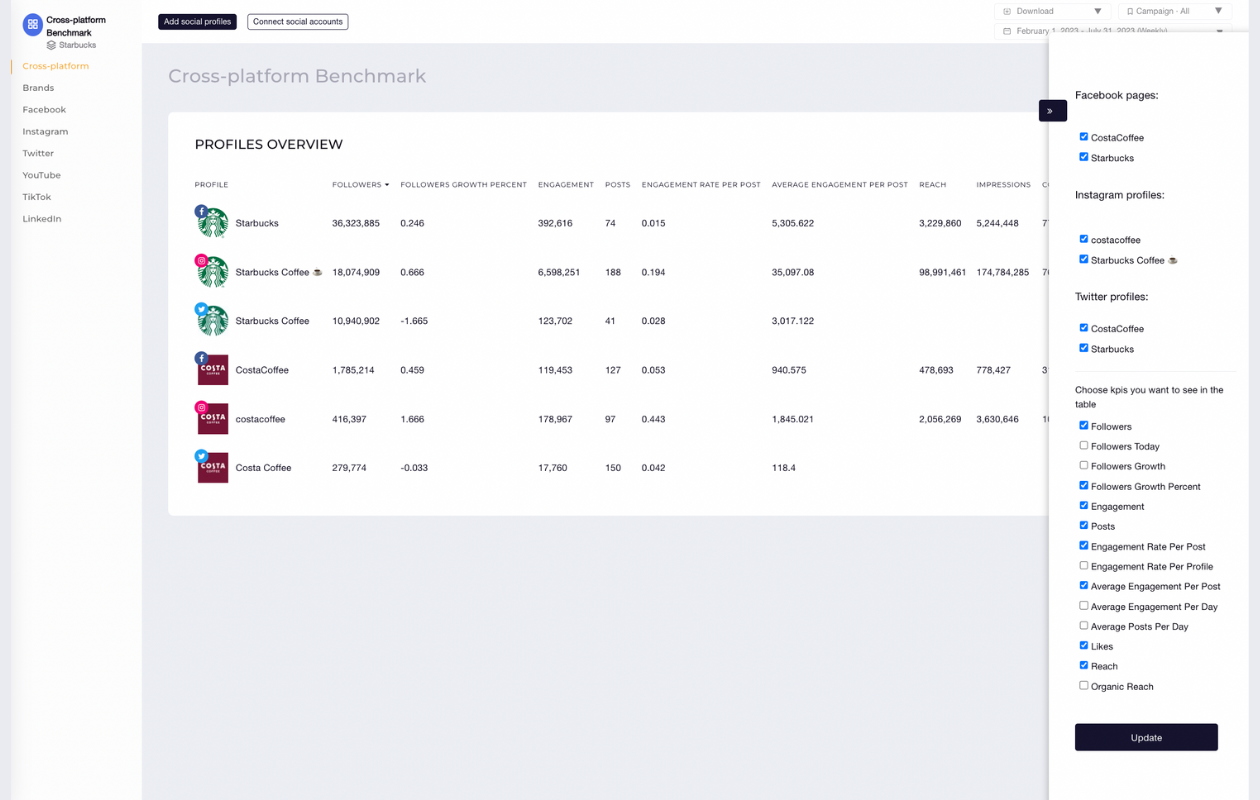Click the 36,323,885 followers value
Screen dimensions: 1260x800
tap(356, 223)
